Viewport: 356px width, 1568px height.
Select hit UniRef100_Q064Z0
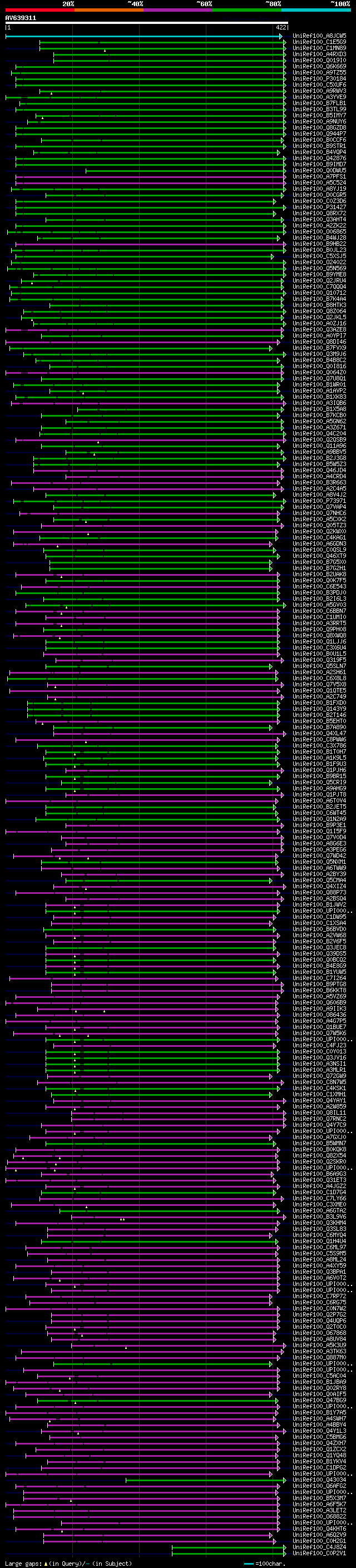coord(319,372)
